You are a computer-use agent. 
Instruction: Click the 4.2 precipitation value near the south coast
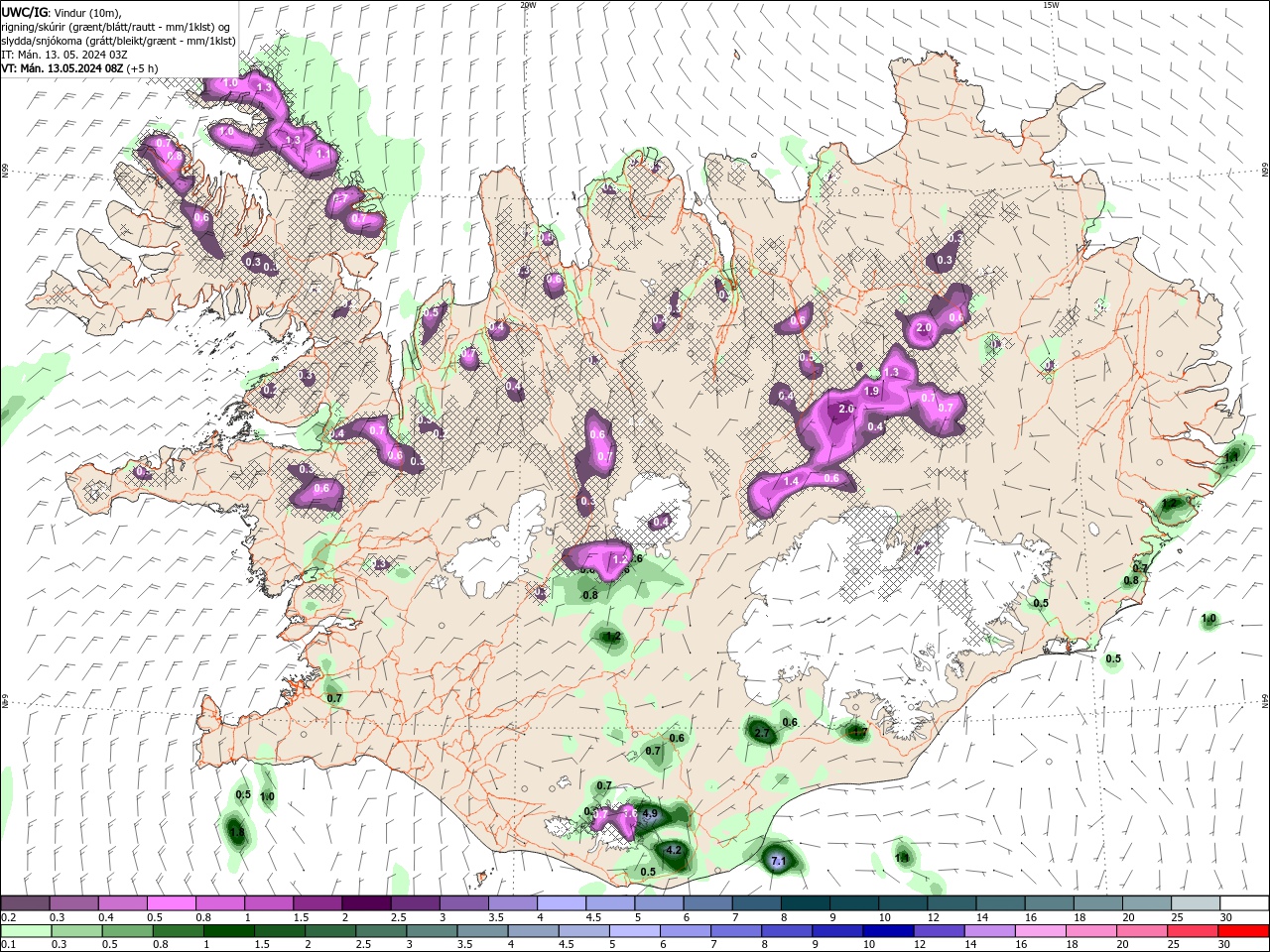click(674, 850)
